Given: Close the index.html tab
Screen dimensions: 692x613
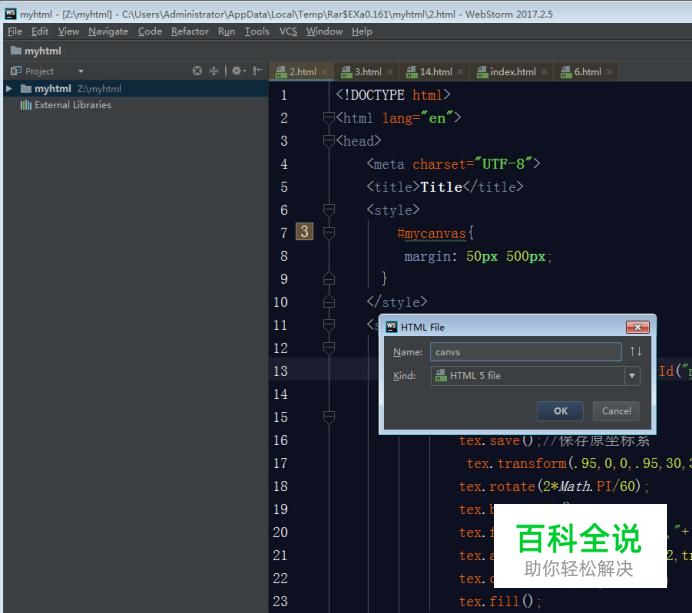Looking at the screenshot, I should [545, 72].
